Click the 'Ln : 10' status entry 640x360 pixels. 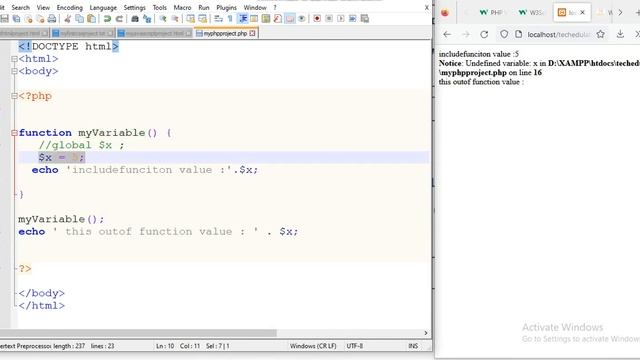point(165,346)
